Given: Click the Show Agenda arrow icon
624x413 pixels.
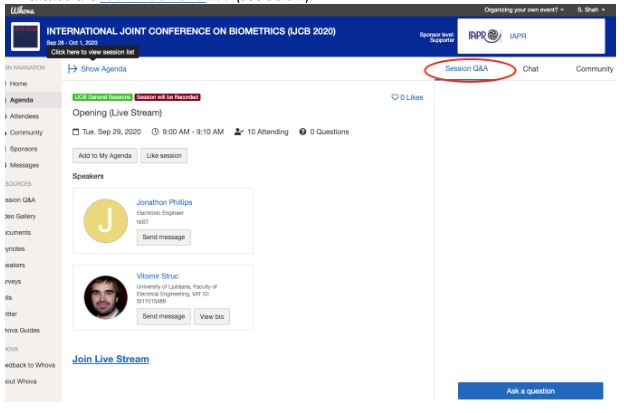Looking at the screenshot, I should [72, 69].
